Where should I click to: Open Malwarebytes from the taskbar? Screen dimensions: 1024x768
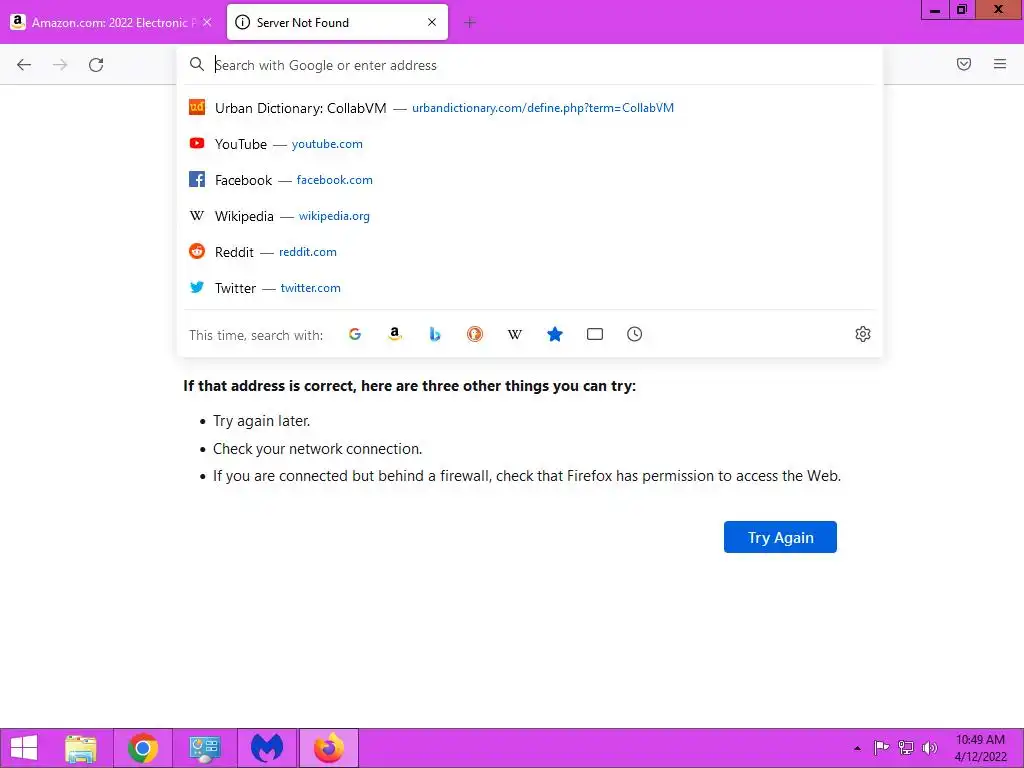[267, 748]
